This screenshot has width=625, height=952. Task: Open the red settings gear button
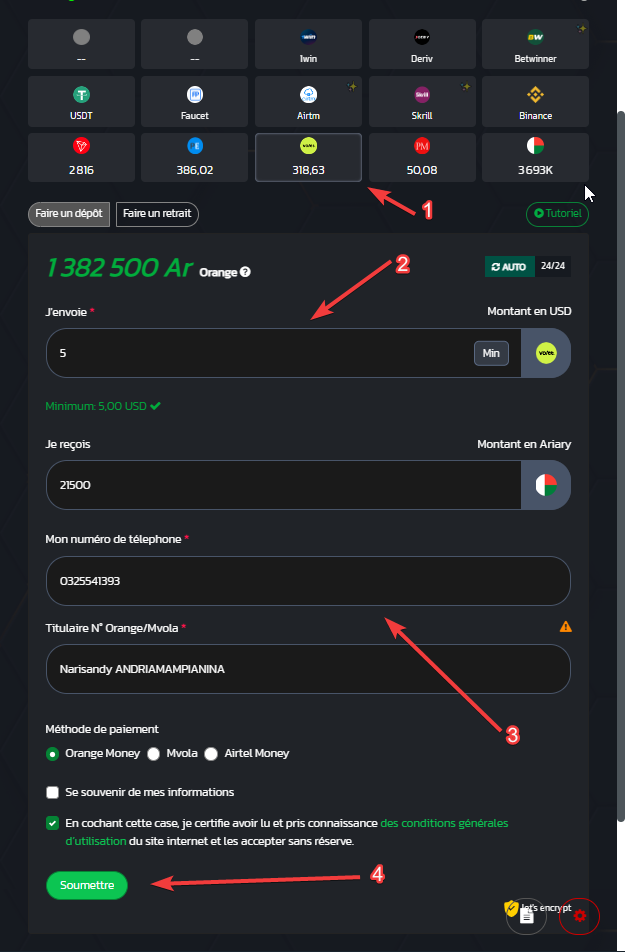click(x=579, y=916)
